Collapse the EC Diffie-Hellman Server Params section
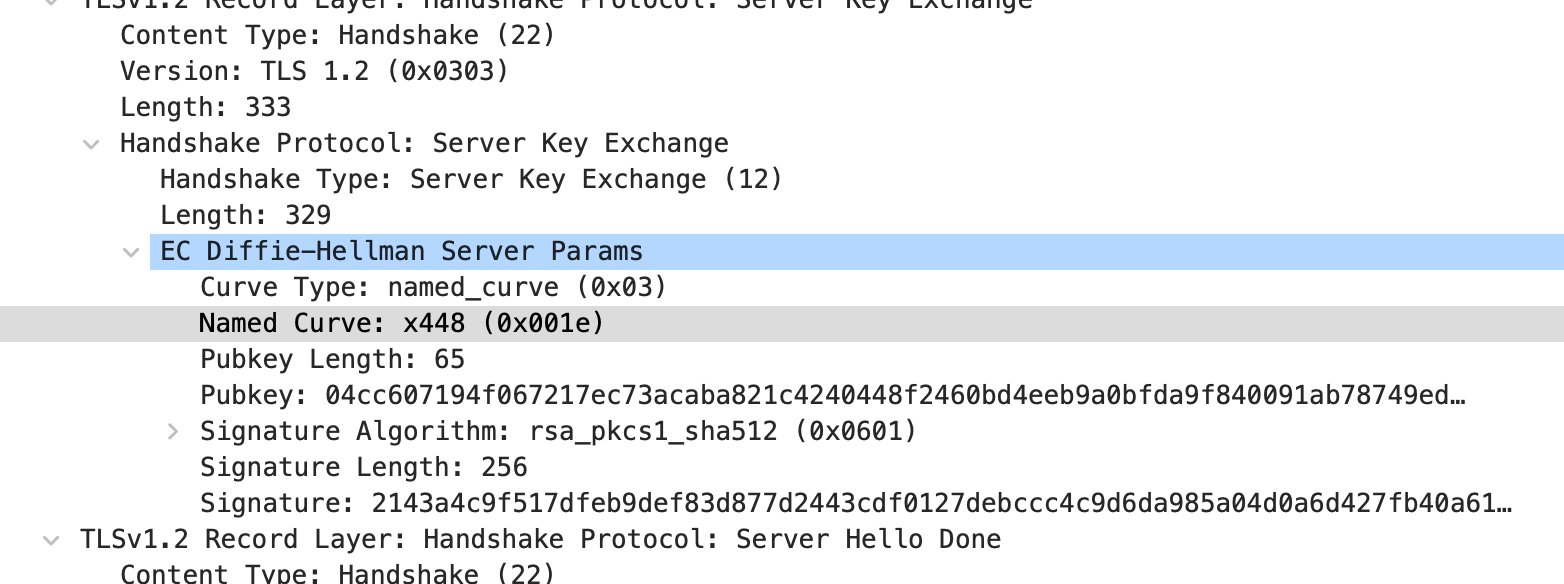 [x=131, y=252]
